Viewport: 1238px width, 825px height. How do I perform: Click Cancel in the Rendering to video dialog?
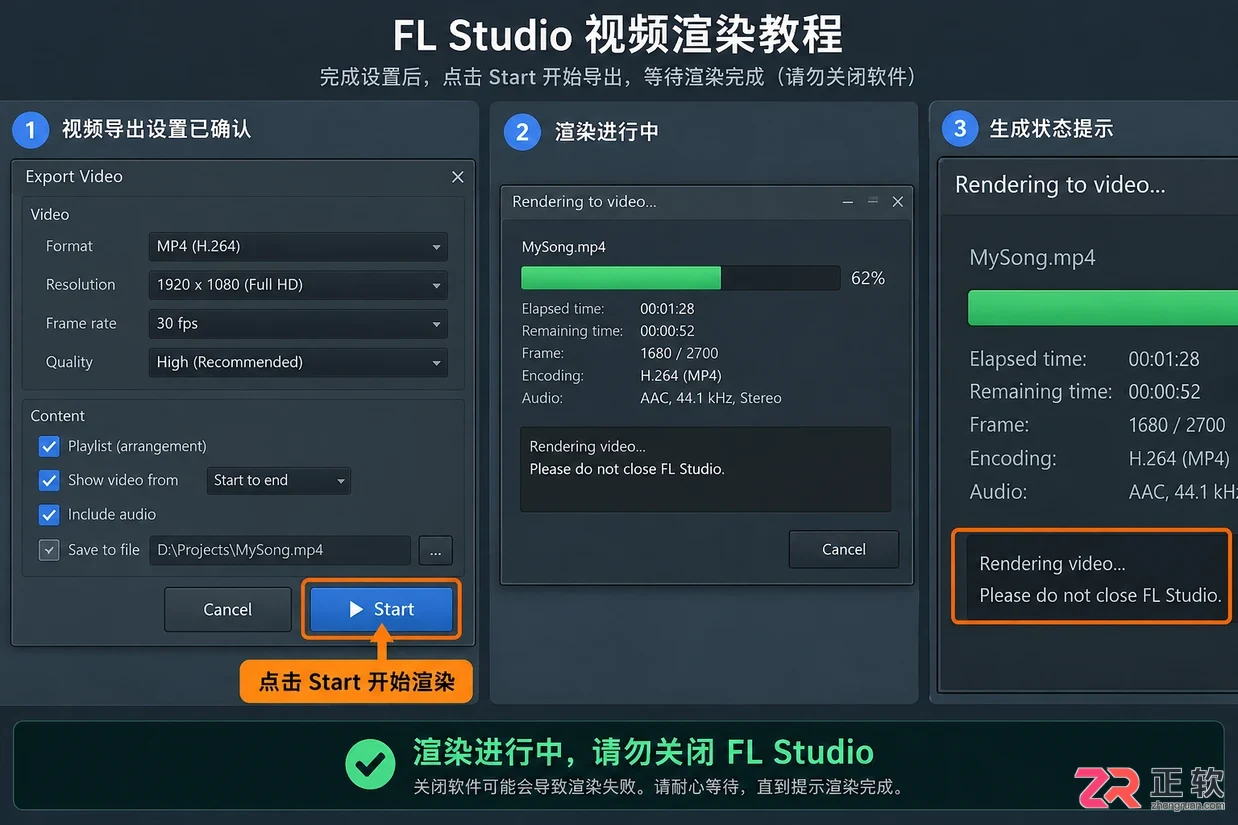pos(843,549)
